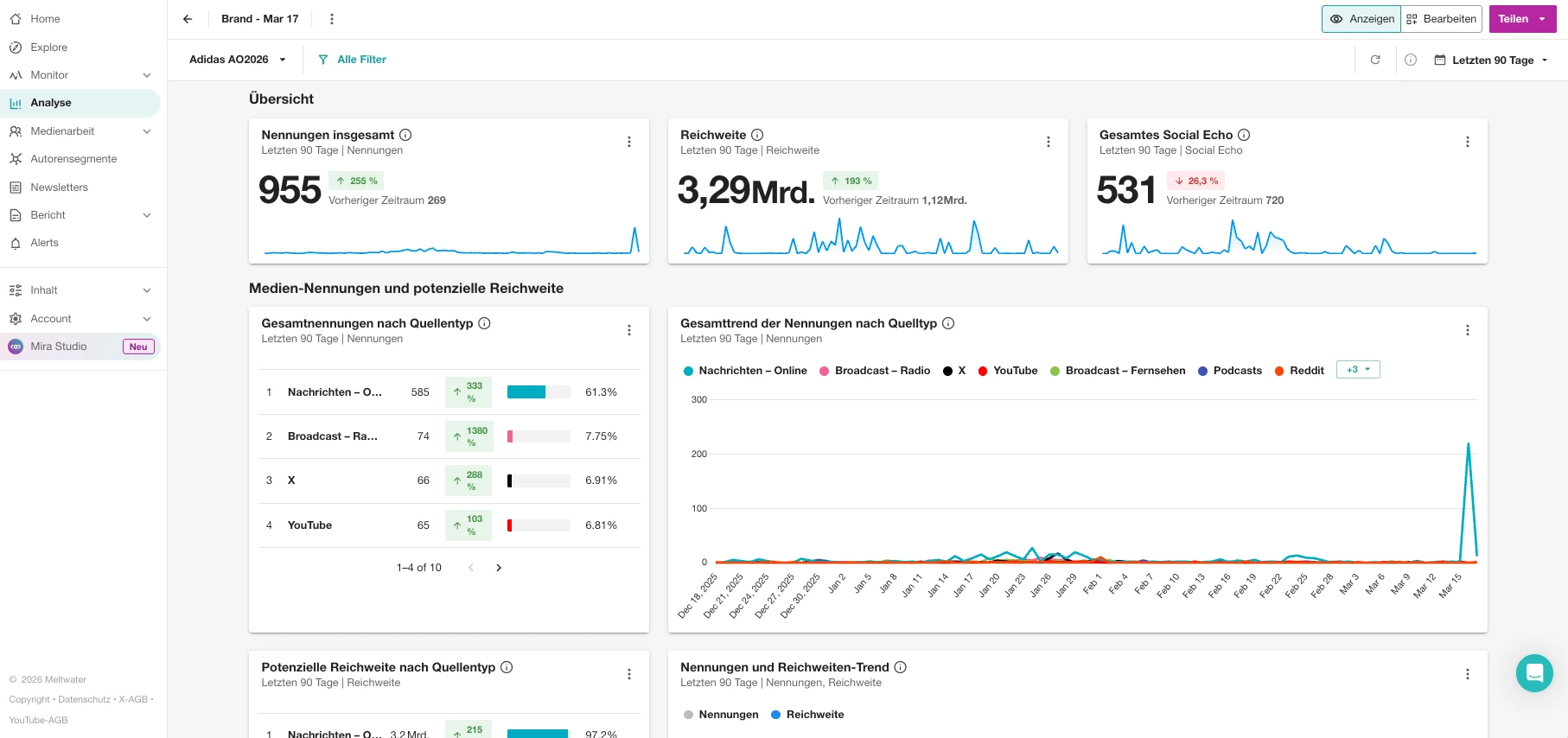Click the Copyright footer link
Screen dimensions: 1568x738
tap(29, 700)
